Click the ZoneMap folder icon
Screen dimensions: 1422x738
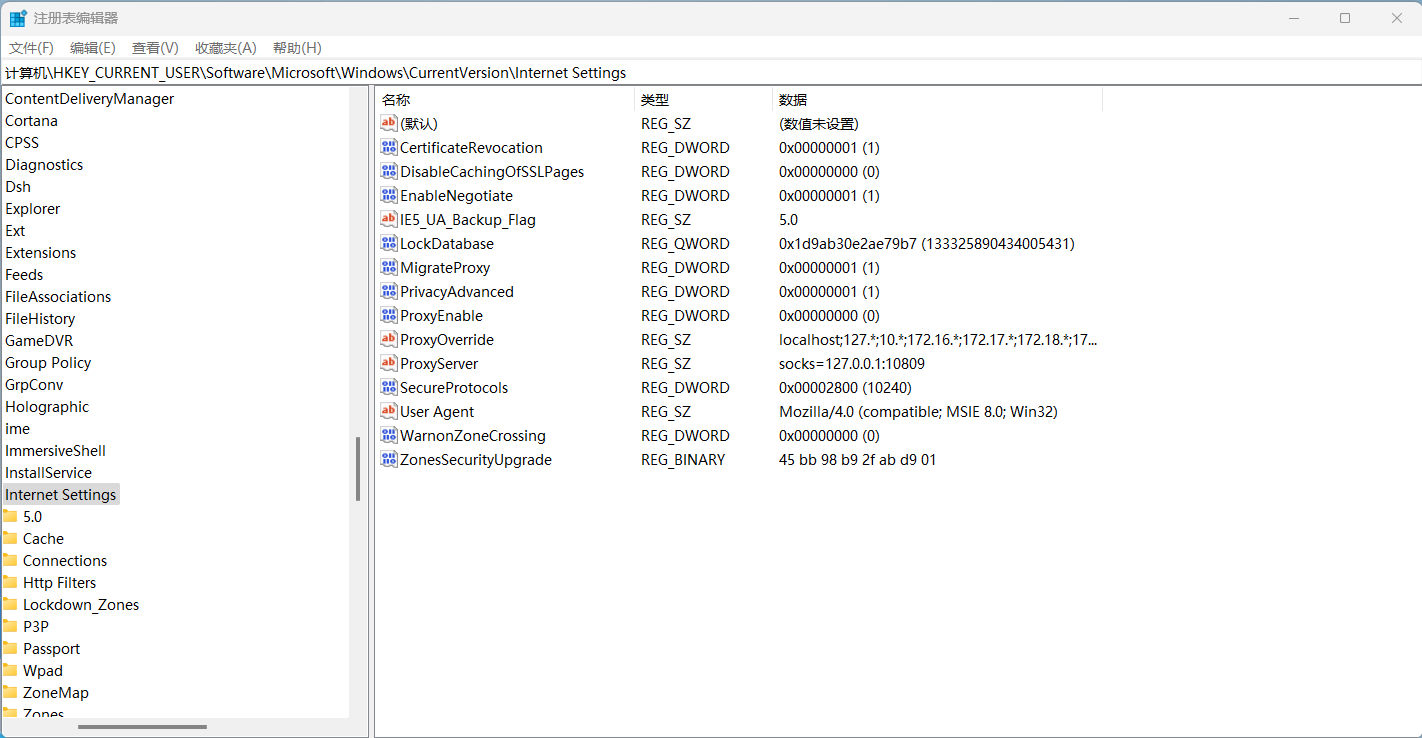pos(10,692)
